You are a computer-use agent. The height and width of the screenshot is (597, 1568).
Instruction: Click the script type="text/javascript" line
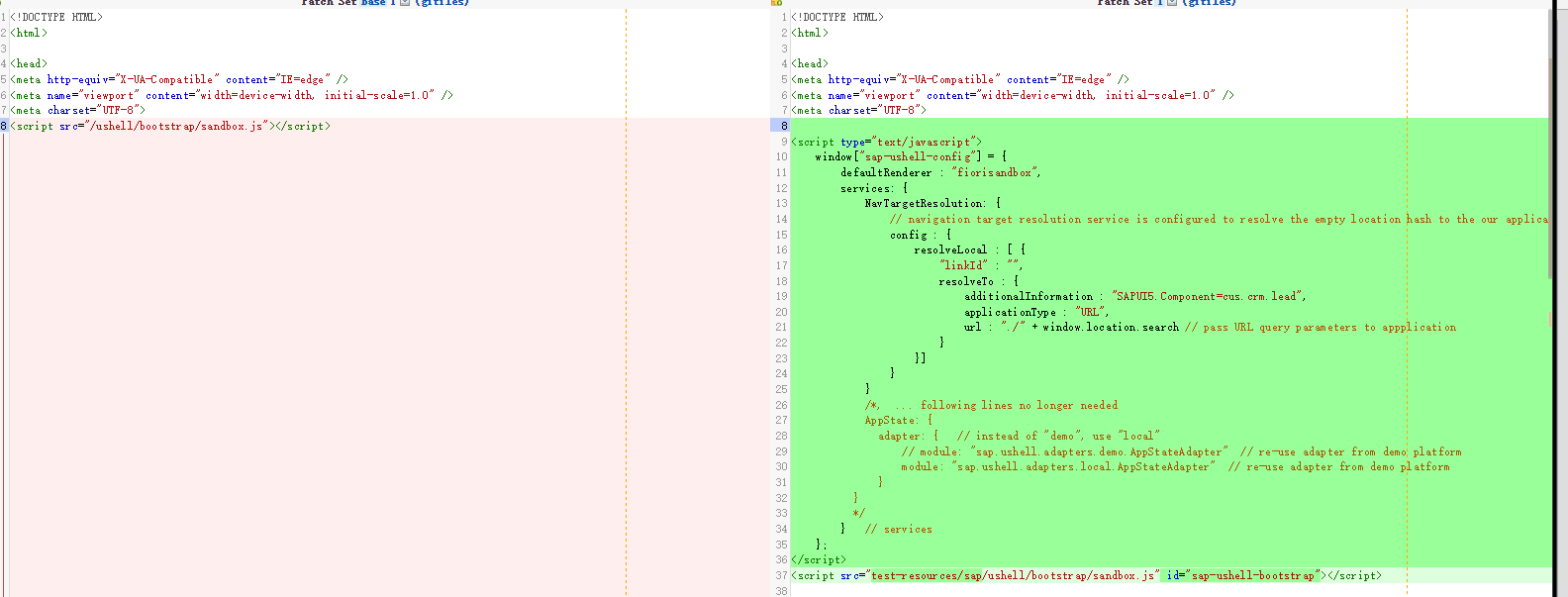coord(886,142)
